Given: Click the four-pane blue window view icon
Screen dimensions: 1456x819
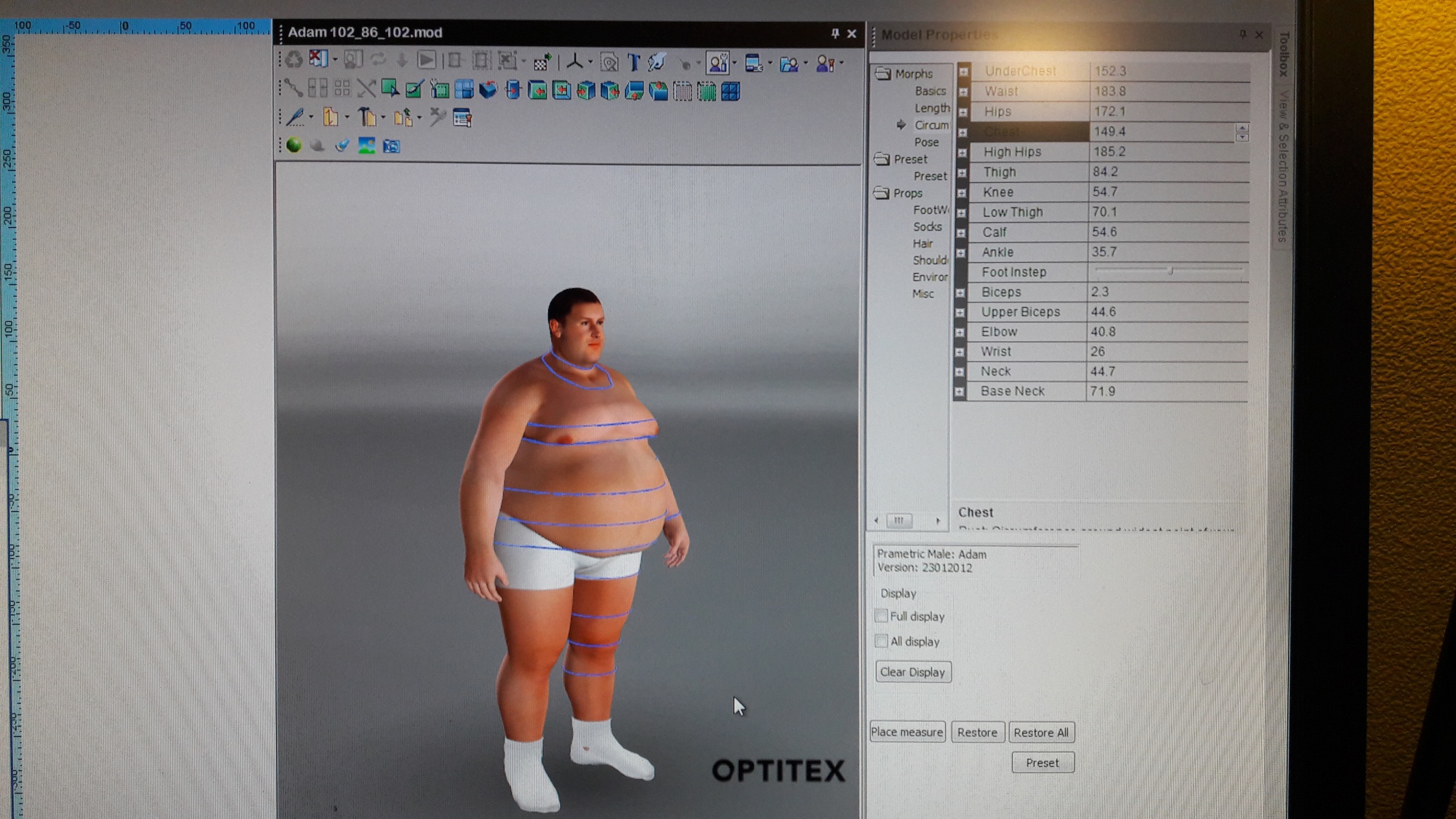Looking at the screenshot, I should 464,90.
